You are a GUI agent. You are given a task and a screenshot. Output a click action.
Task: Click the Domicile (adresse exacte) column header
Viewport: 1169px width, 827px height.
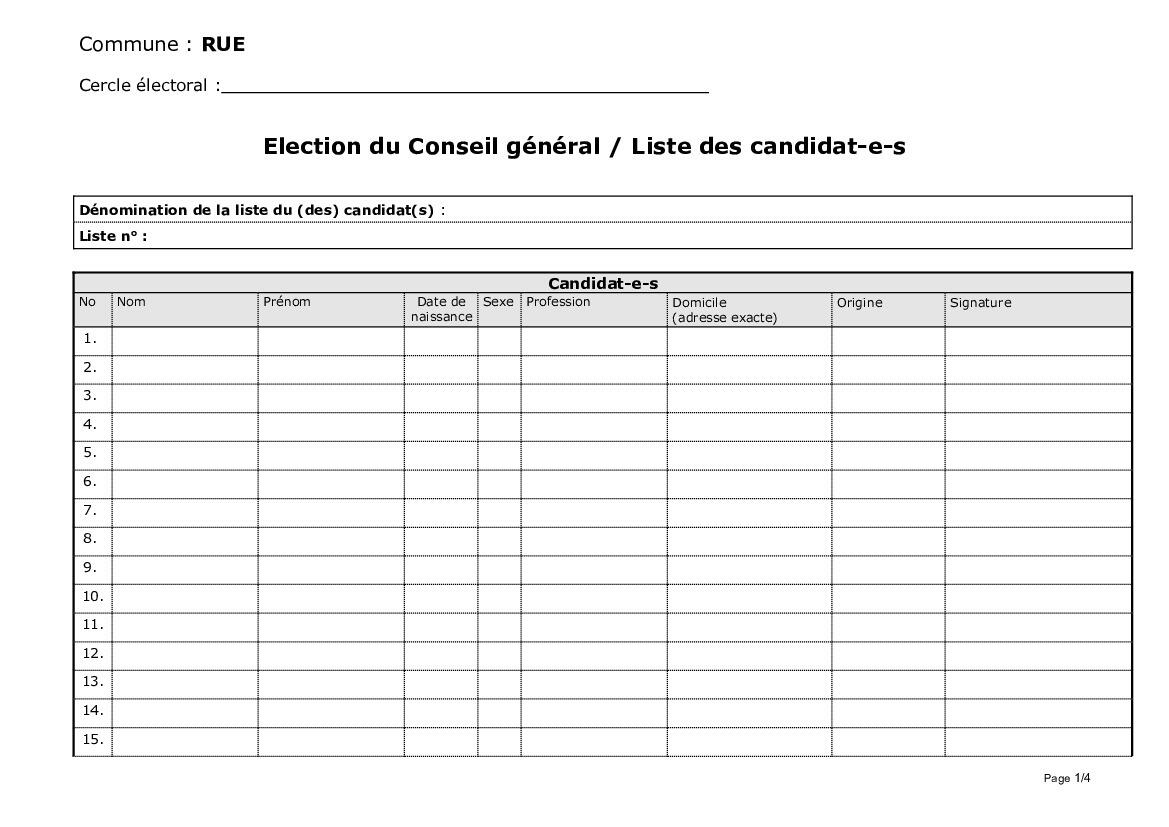pos(724,310)
